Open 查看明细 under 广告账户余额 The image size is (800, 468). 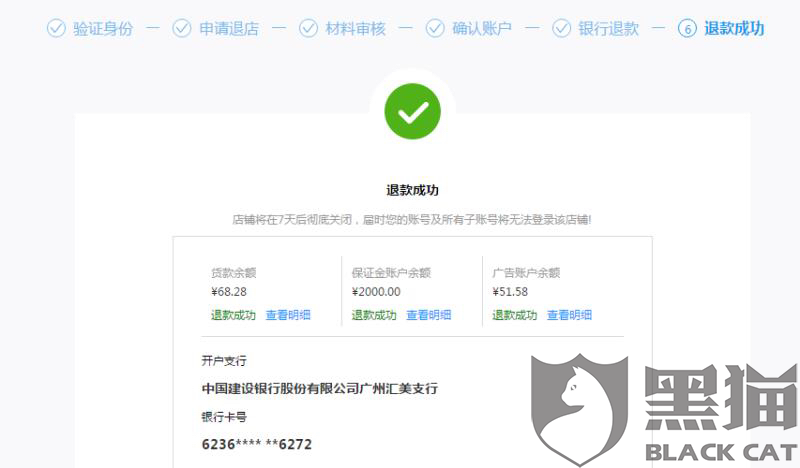[569, 315]
